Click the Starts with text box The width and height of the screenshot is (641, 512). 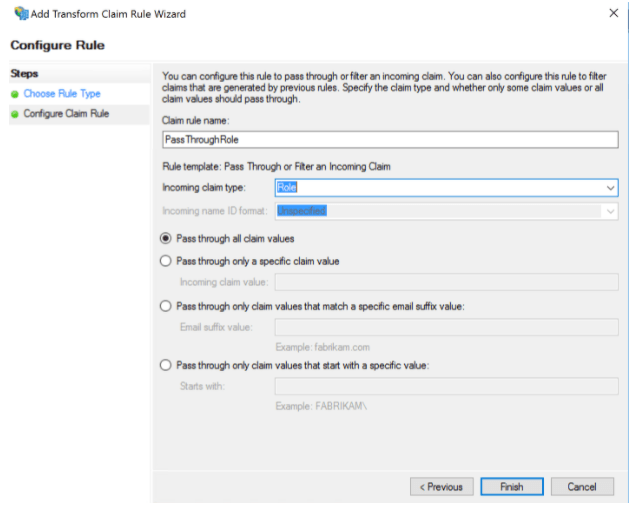coord(446,387)
